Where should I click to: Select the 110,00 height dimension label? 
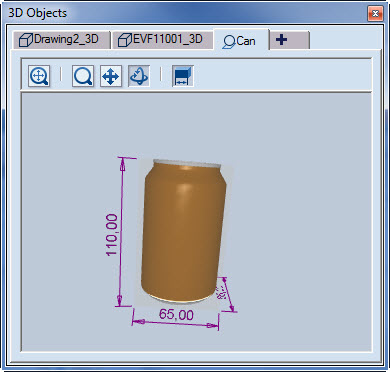click(112, 235)
